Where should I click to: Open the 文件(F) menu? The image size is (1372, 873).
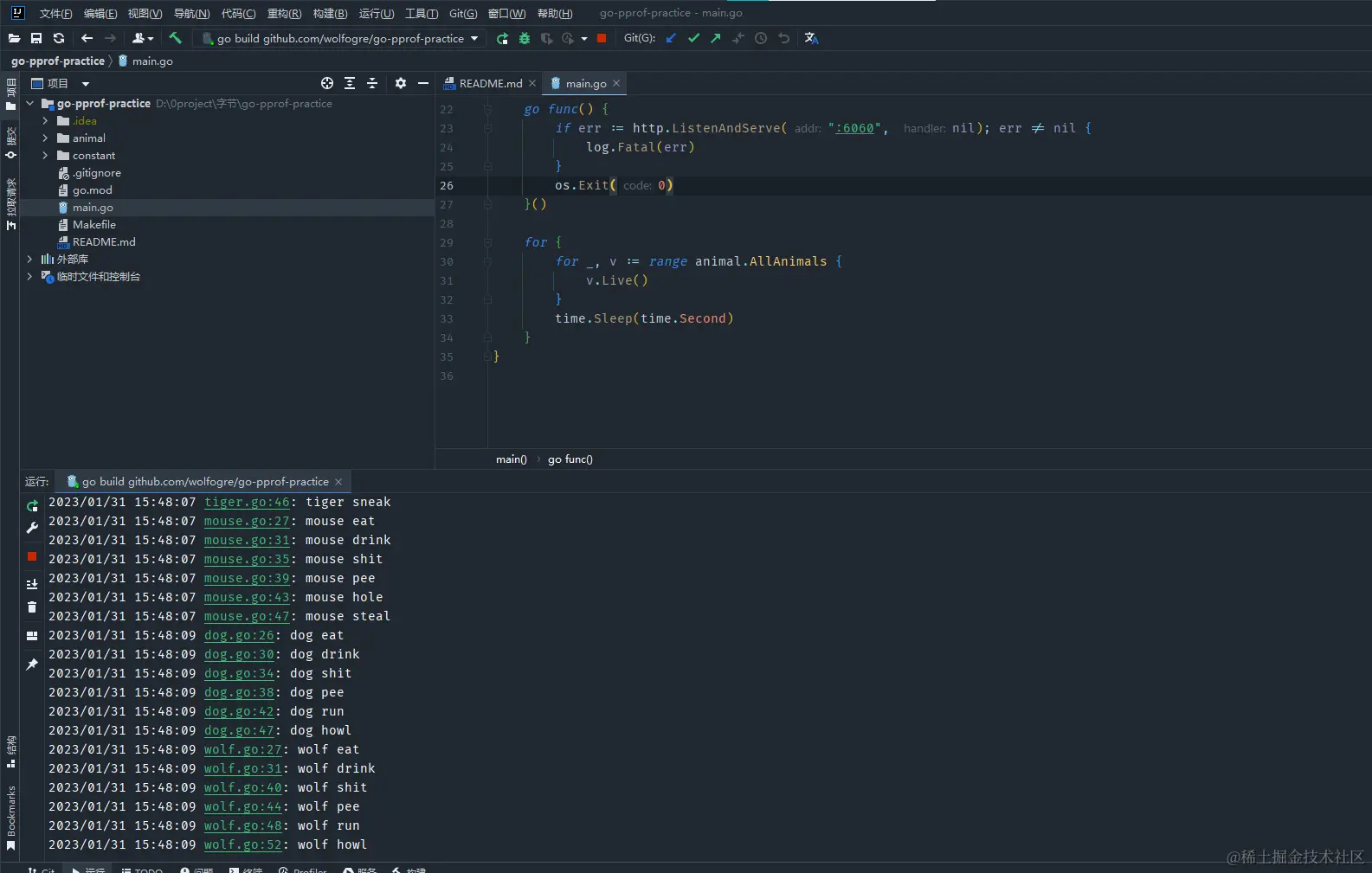coord(55,13)
